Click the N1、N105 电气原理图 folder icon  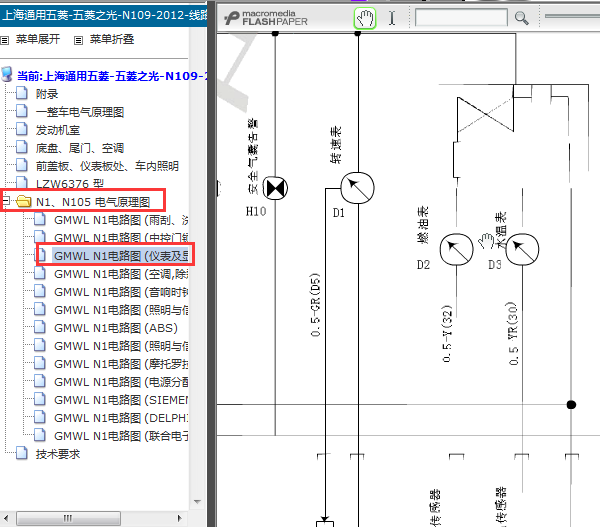(x=24, y=201)
